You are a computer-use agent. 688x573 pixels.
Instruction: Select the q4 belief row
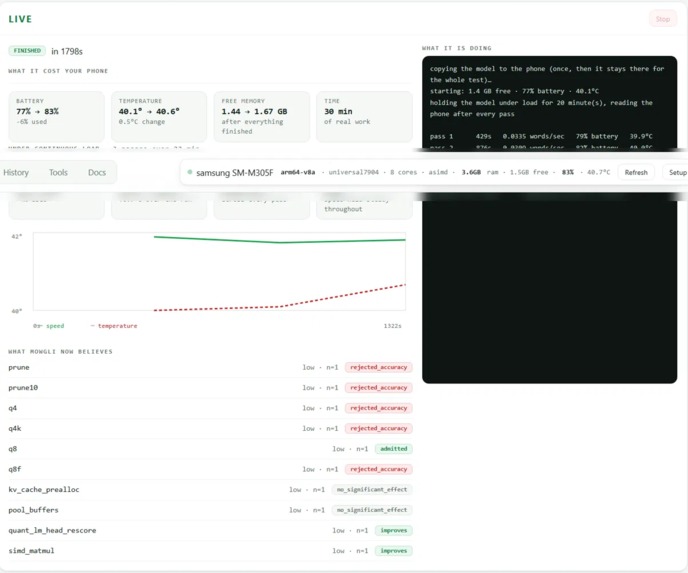(210, 408)
